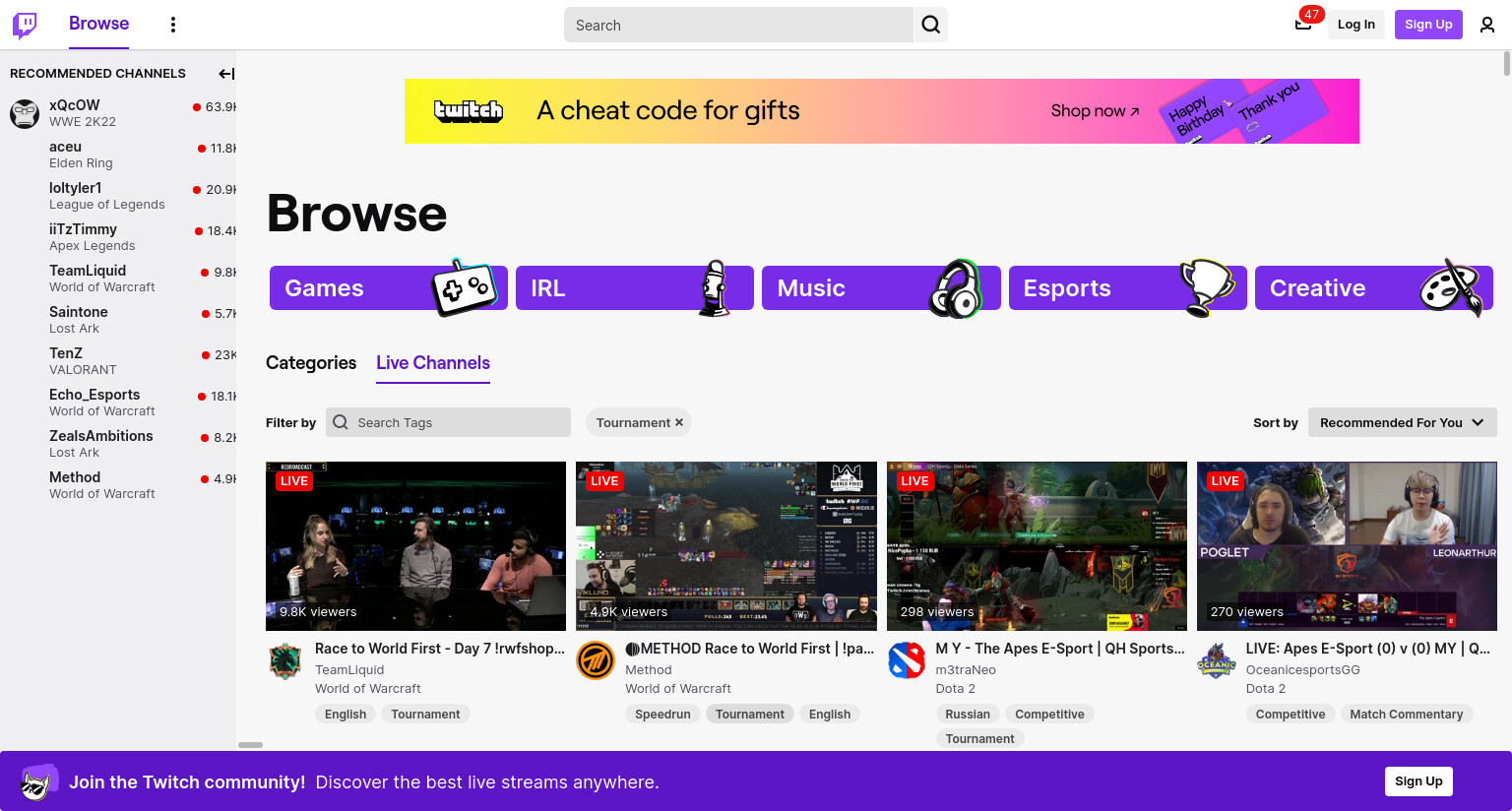Open Method channel avatar icon
Screen dimensions: 1512x811
(x=596, y=661)
